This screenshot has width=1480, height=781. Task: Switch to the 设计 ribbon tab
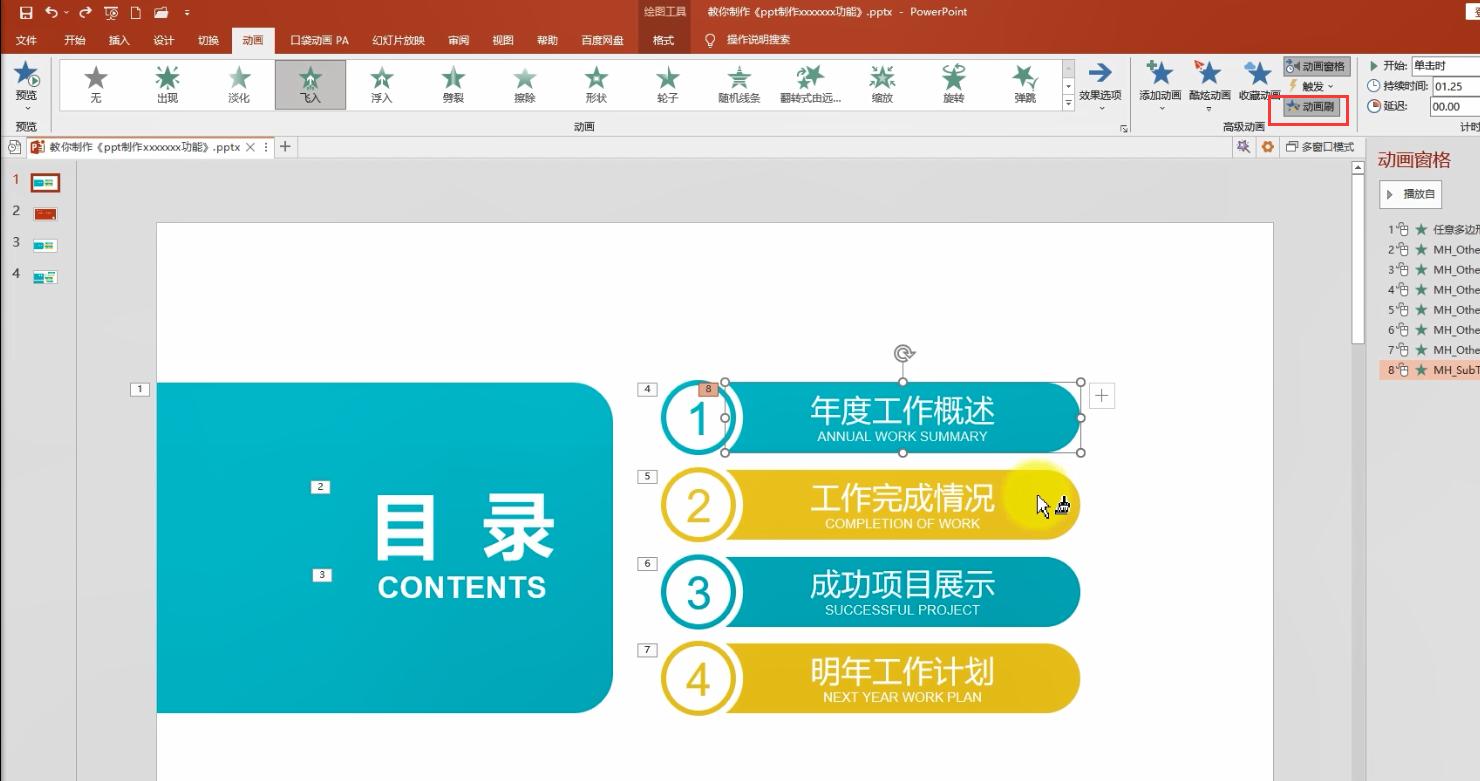[163, 40]
